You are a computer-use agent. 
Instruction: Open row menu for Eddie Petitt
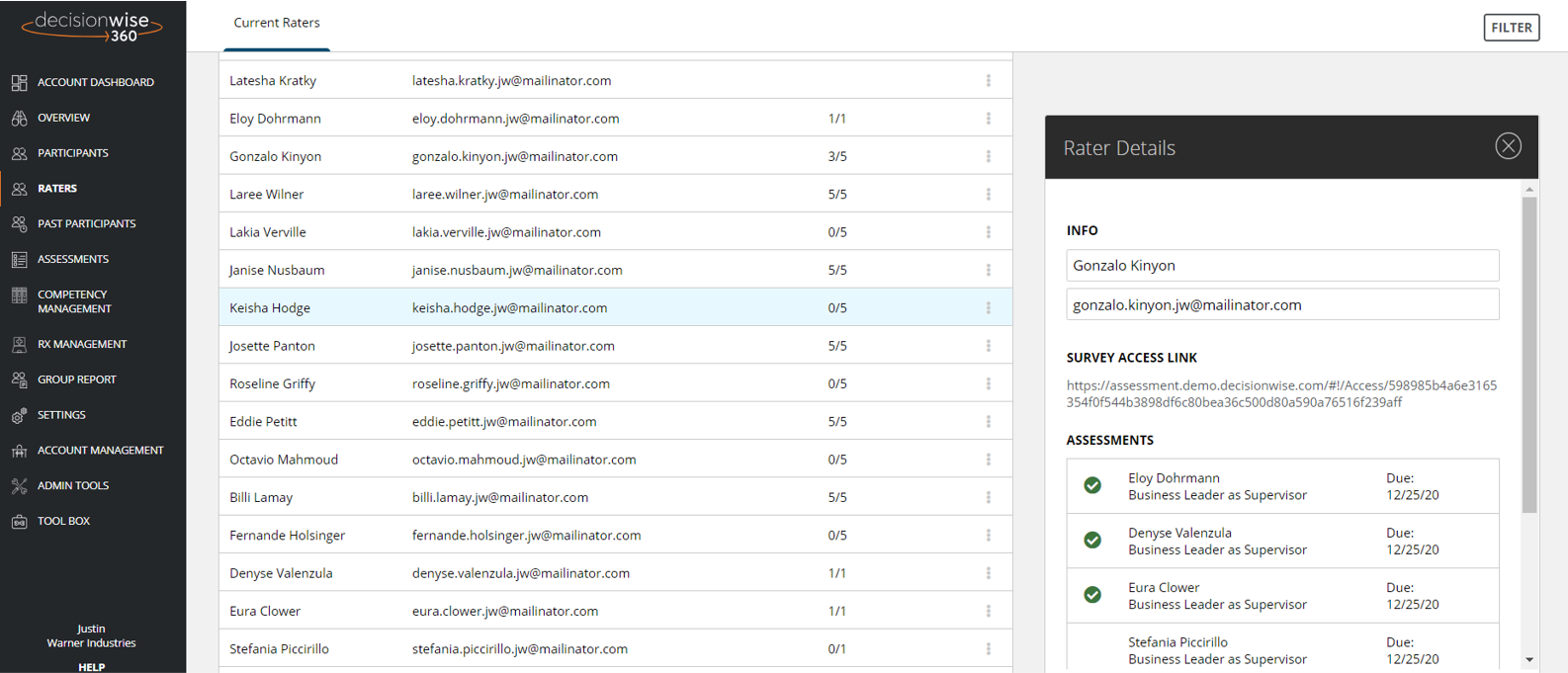point(988,422)
